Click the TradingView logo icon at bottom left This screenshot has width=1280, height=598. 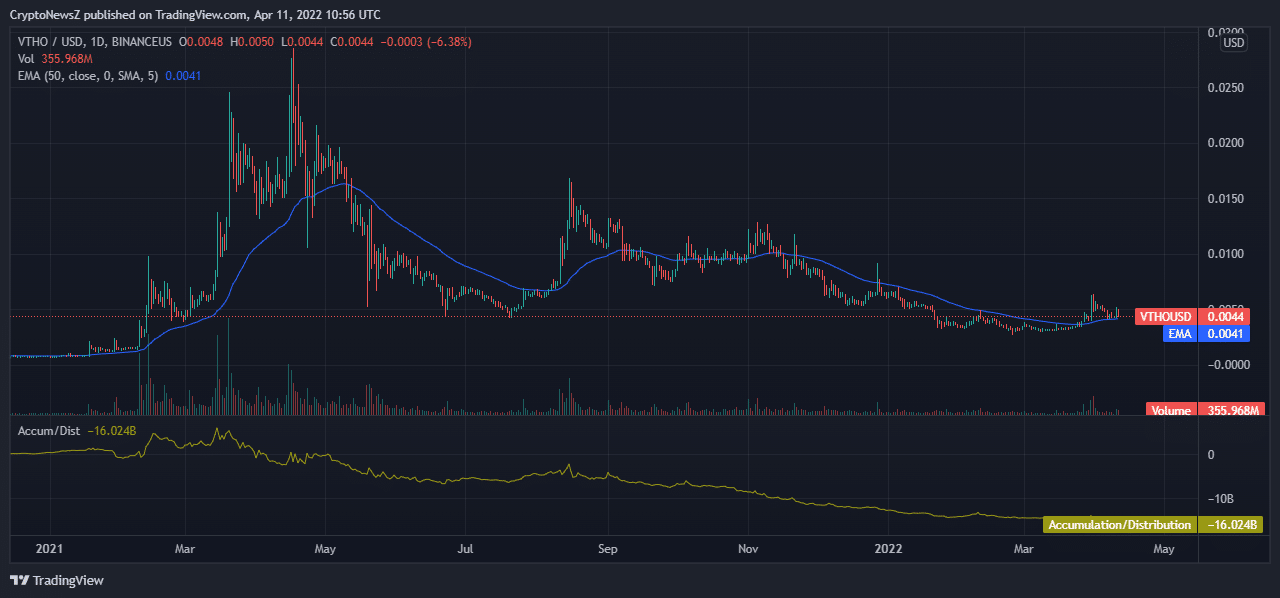pyautogui.click(x=19, y=580)
